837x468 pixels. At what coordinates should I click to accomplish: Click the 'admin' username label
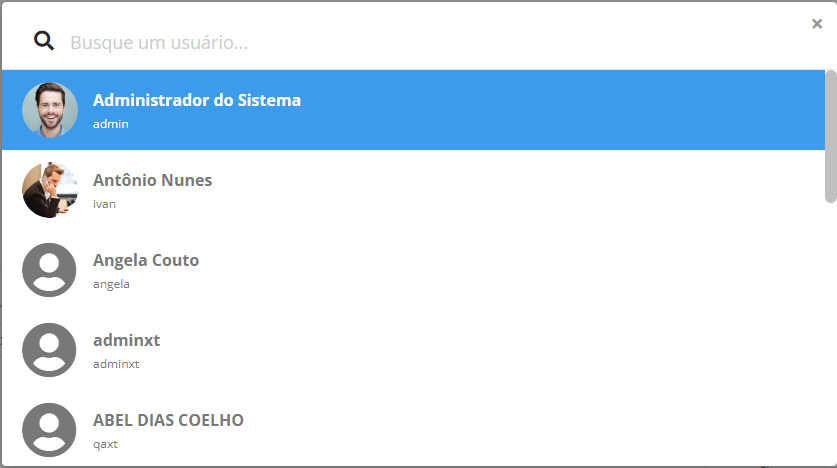(110, 124)
